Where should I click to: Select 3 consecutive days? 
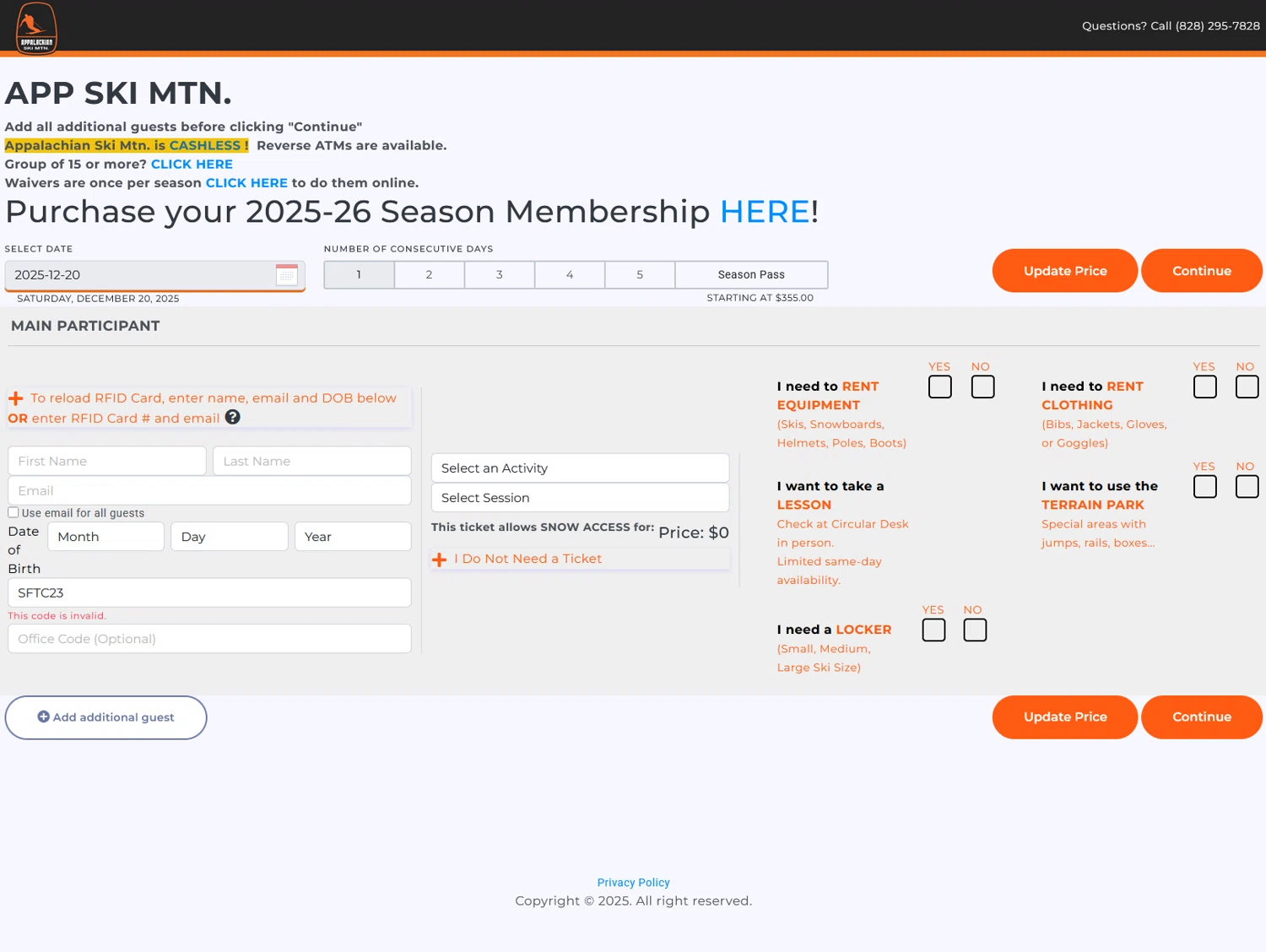[x=499, y=274]
